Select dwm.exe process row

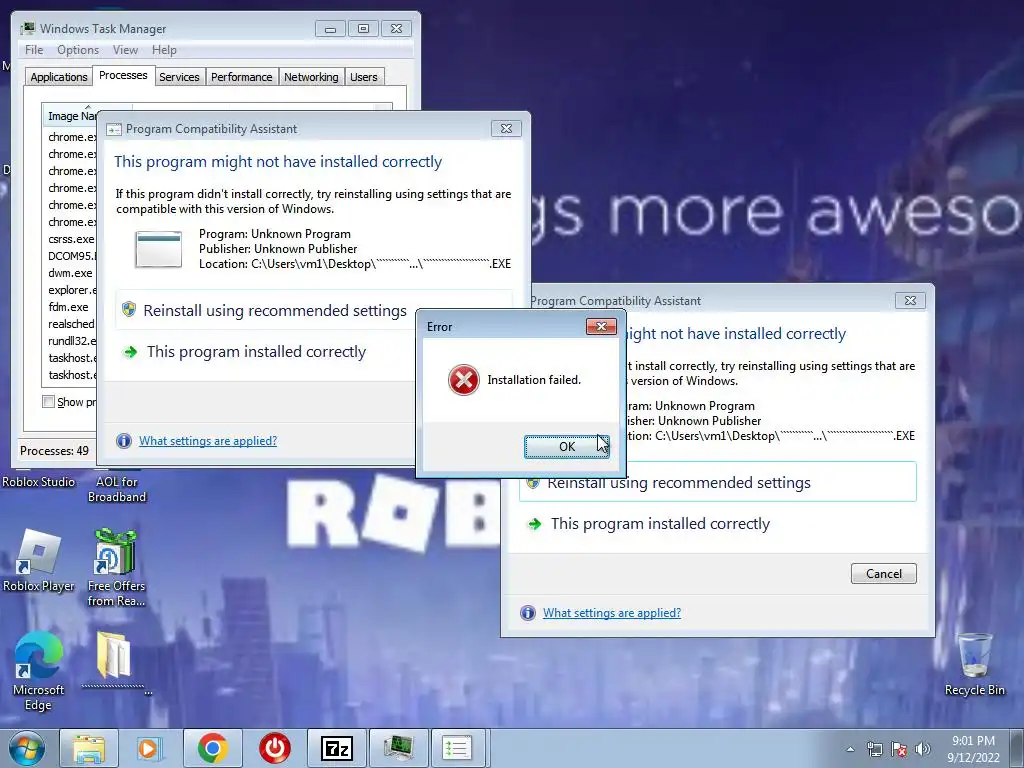coord(71,273)
